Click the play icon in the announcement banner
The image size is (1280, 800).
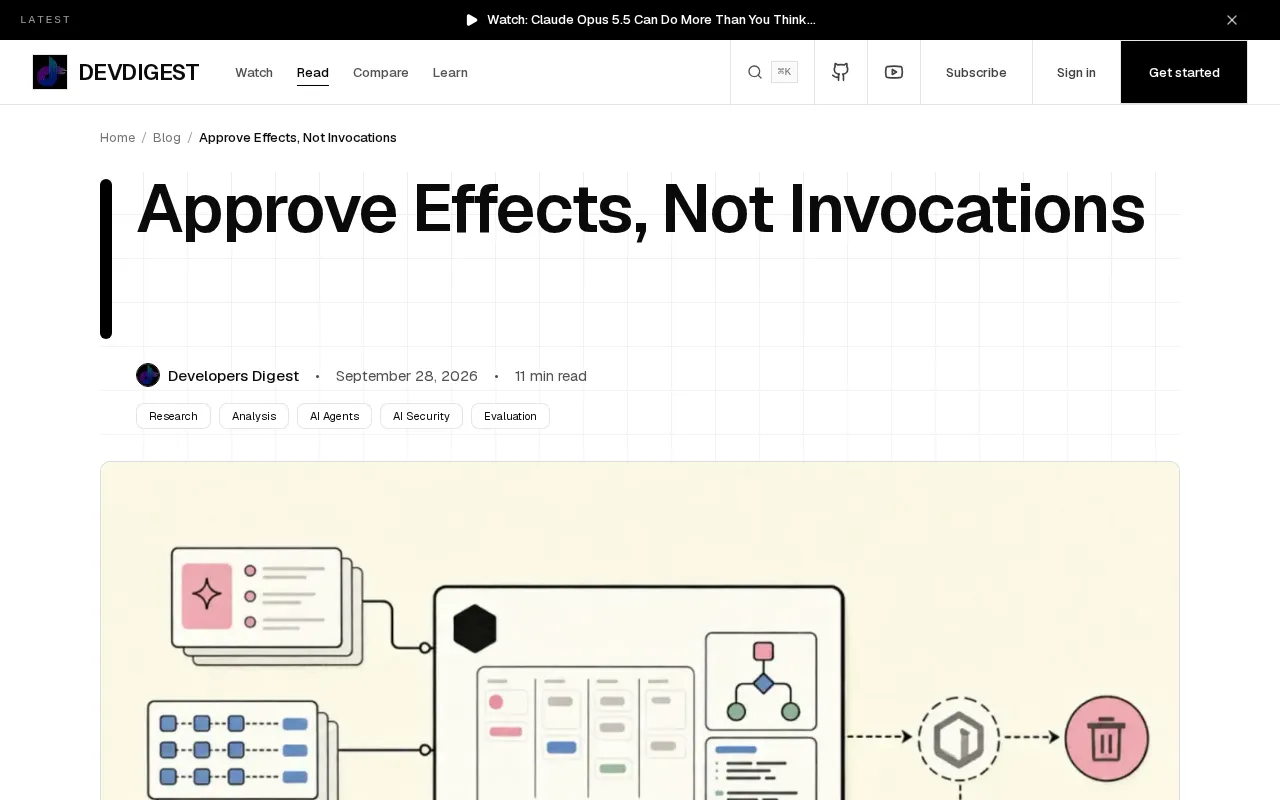472,20
